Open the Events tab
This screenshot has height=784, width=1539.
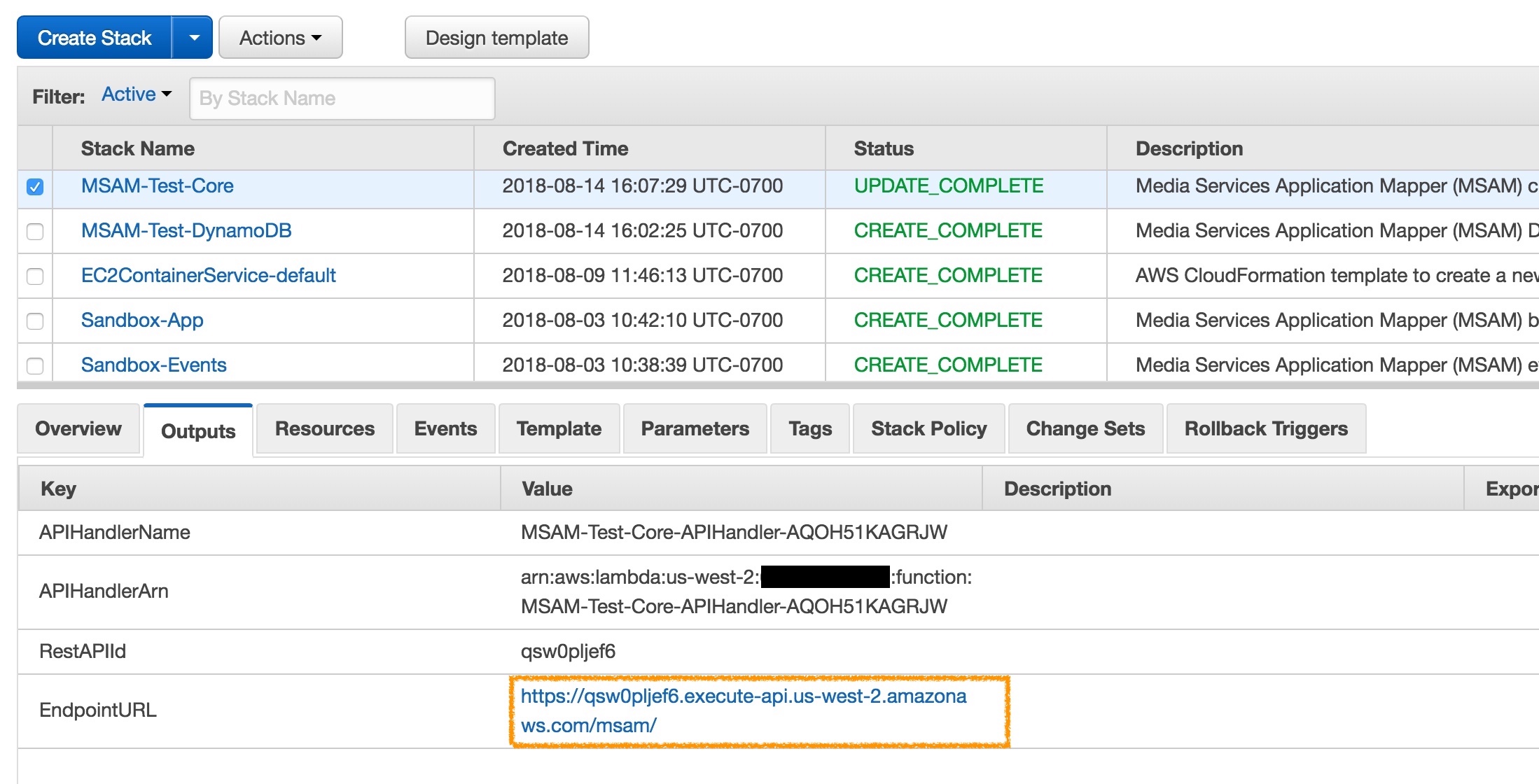click(x=445, y=428)
